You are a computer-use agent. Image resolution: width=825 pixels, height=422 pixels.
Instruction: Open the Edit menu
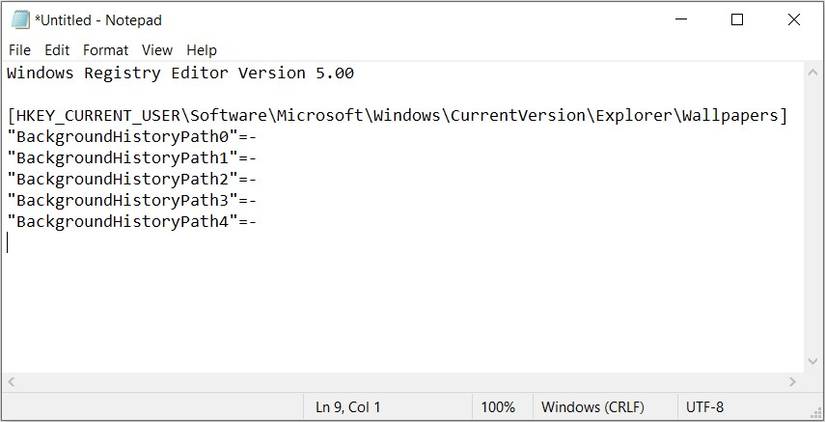[x=57, y=50]
